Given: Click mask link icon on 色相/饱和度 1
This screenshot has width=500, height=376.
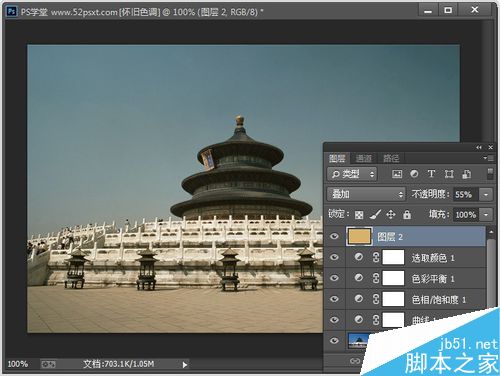Looking at the screenshot, I should coord(376,299).
